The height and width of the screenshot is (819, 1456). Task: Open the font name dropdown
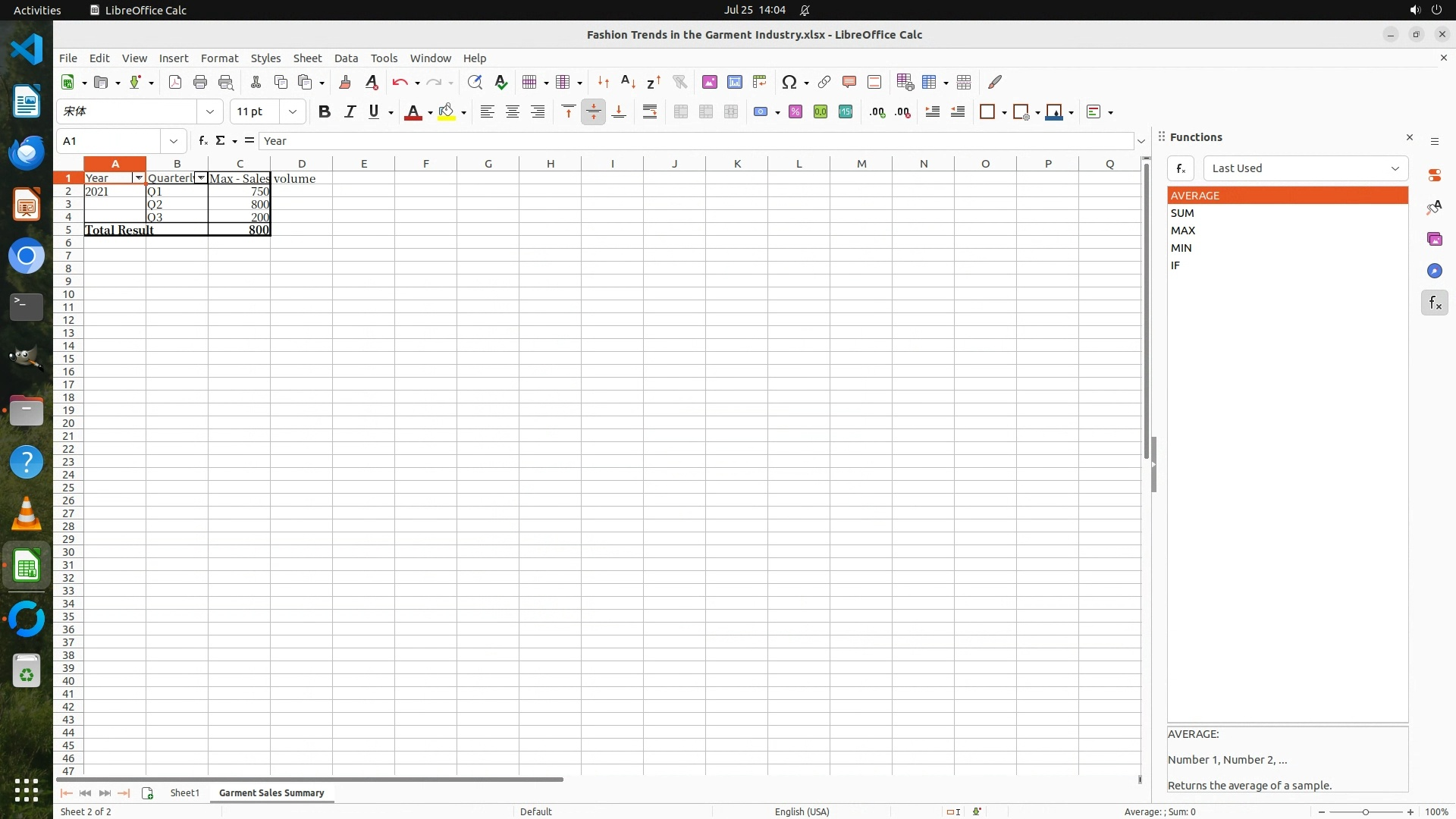(209, 111)
